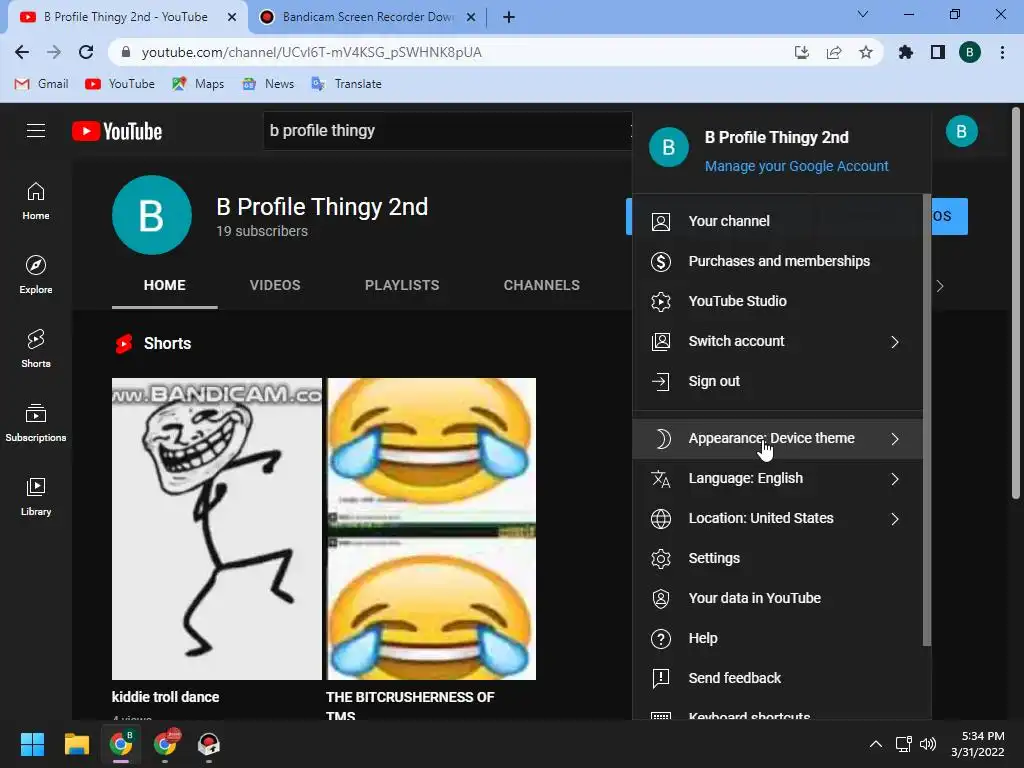Click the 'kiddie troll dance' video title
This screenshot has width=1024, height=768.
point(165,697)
